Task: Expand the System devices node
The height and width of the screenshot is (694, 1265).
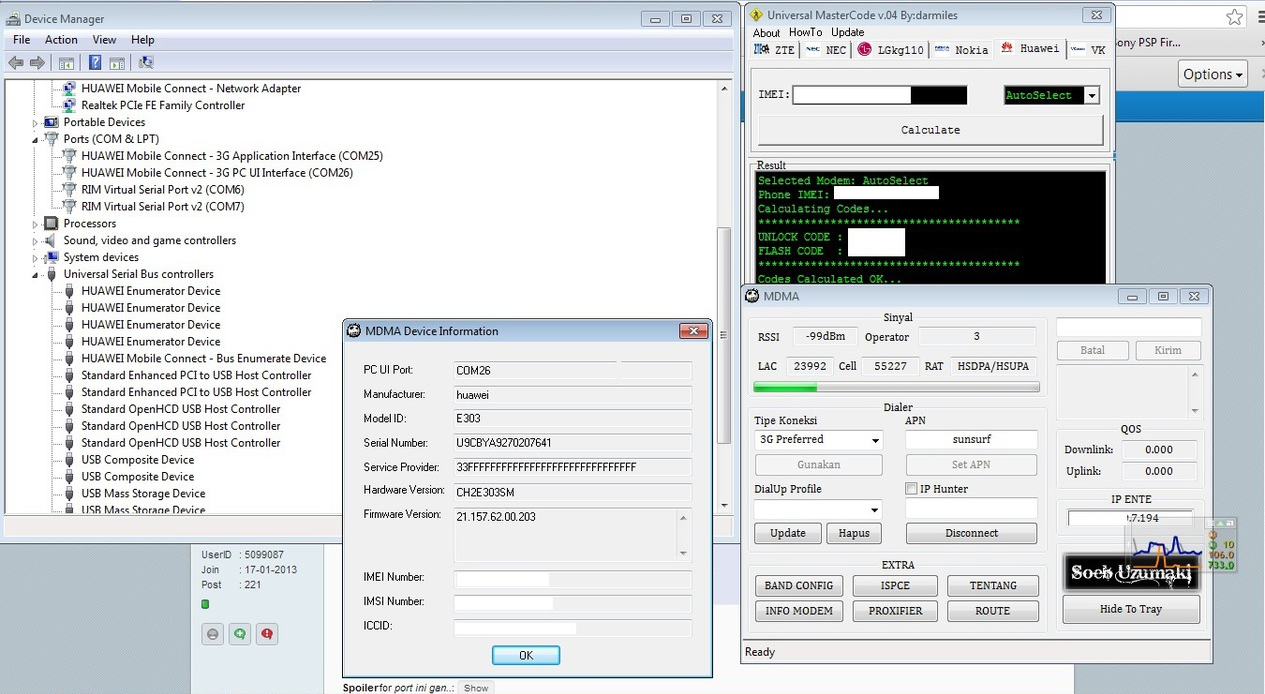Action: pyautogui.click(x=35, y=257)
